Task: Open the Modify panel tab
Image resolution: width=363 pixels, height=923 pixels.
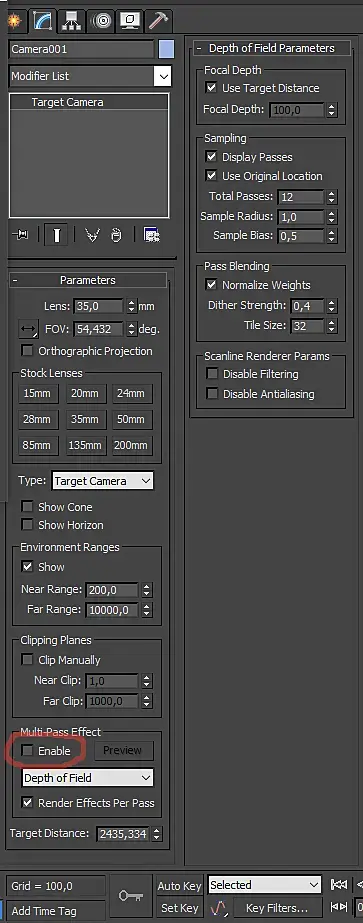Action: [x=43, y=21]
